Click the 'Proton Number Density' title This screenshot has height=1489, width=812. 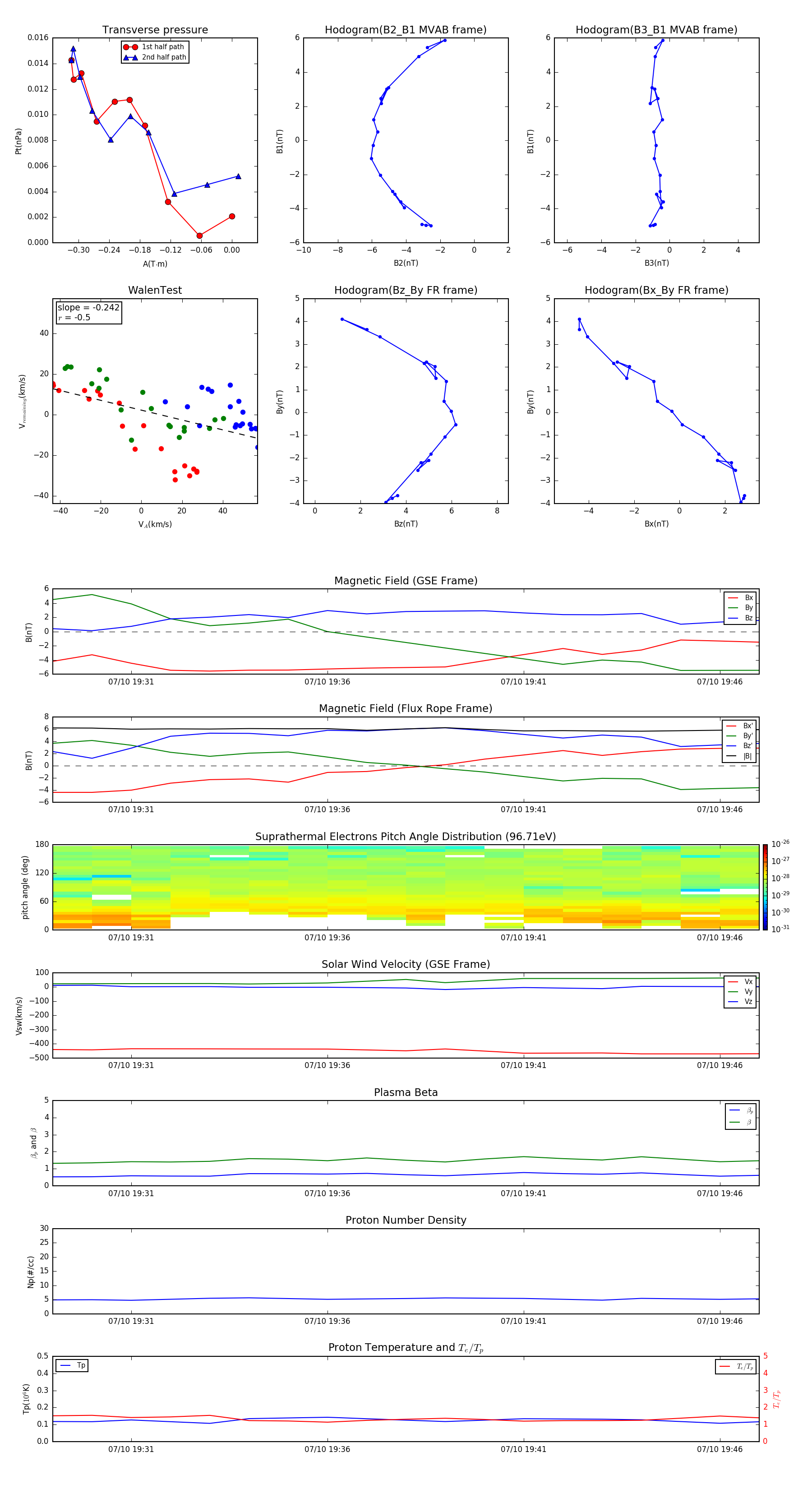(x=406, y=1220)
